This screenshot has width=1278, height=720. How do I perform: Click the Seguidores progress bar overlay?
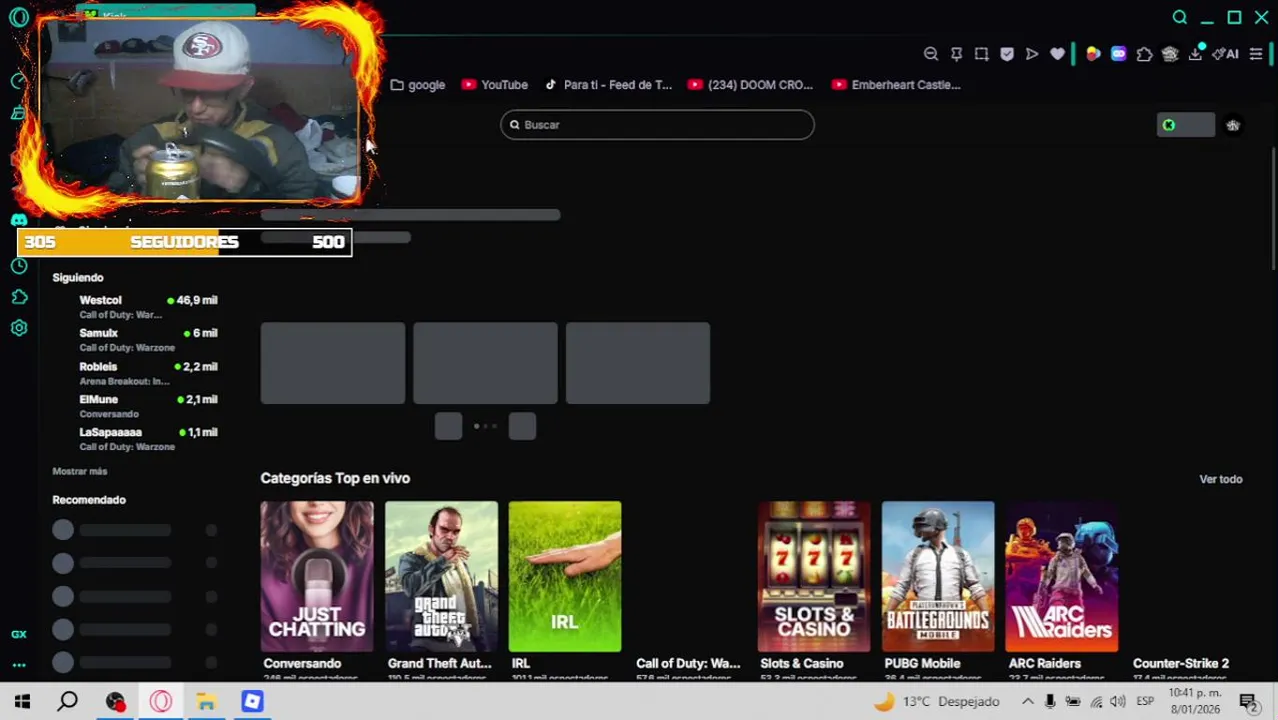pos(185,242)
